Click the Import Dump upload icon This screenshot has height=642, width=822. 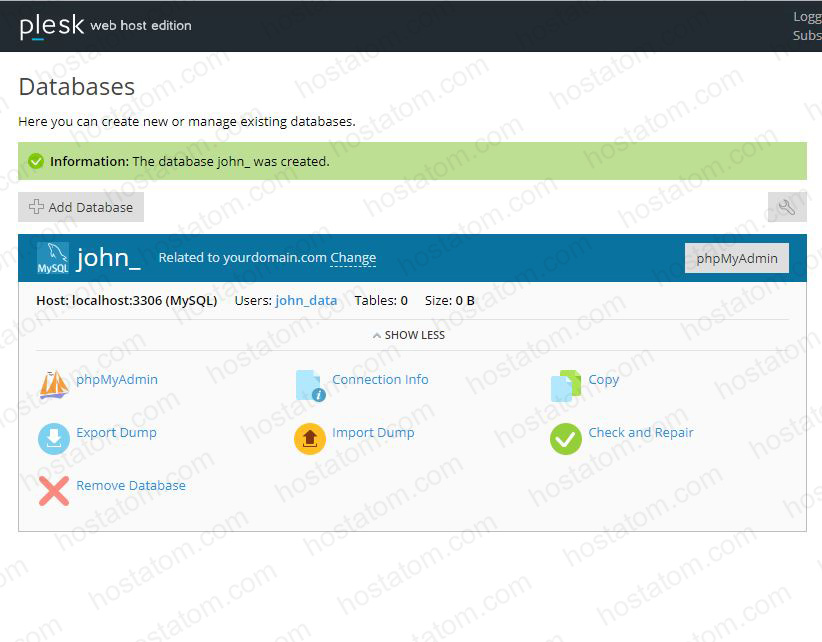[307, 433]
